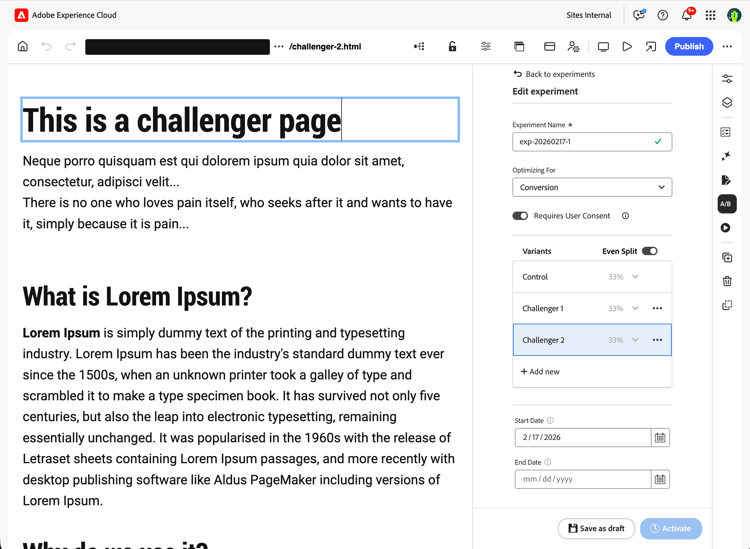This screenshot has height=549, width=750.
Task: Go to the home icon
Action: [x=22, y=46]
